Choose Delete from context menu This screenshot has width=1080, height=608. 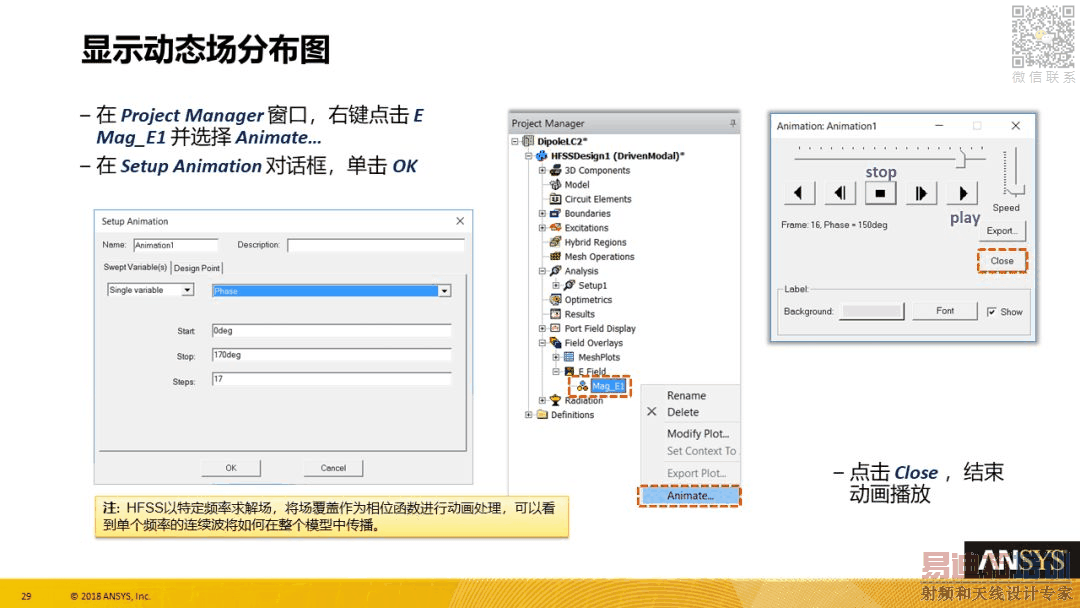pos(683,412)
